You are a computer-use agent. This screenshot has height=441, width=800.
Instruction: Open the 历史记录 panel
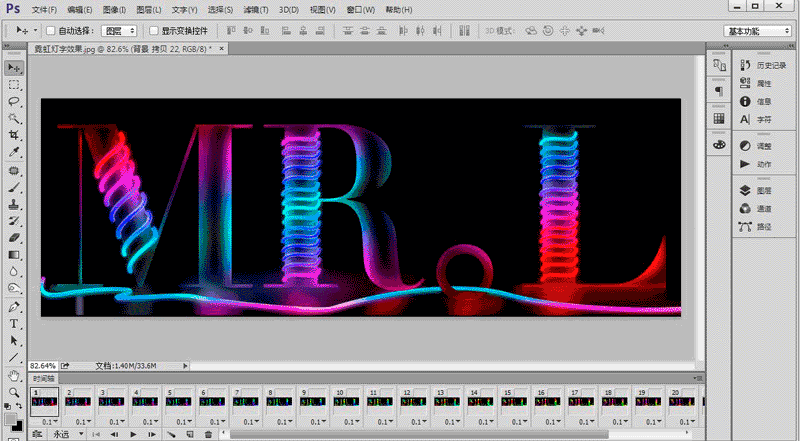(x=763, y=65)
